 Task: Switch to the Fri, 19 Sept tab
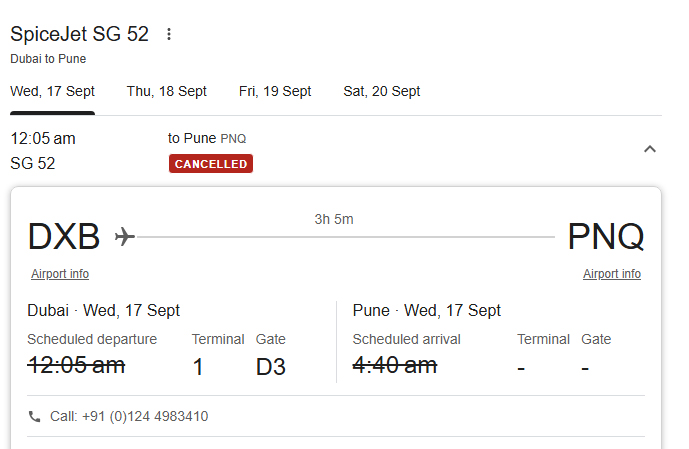point(275,91)
